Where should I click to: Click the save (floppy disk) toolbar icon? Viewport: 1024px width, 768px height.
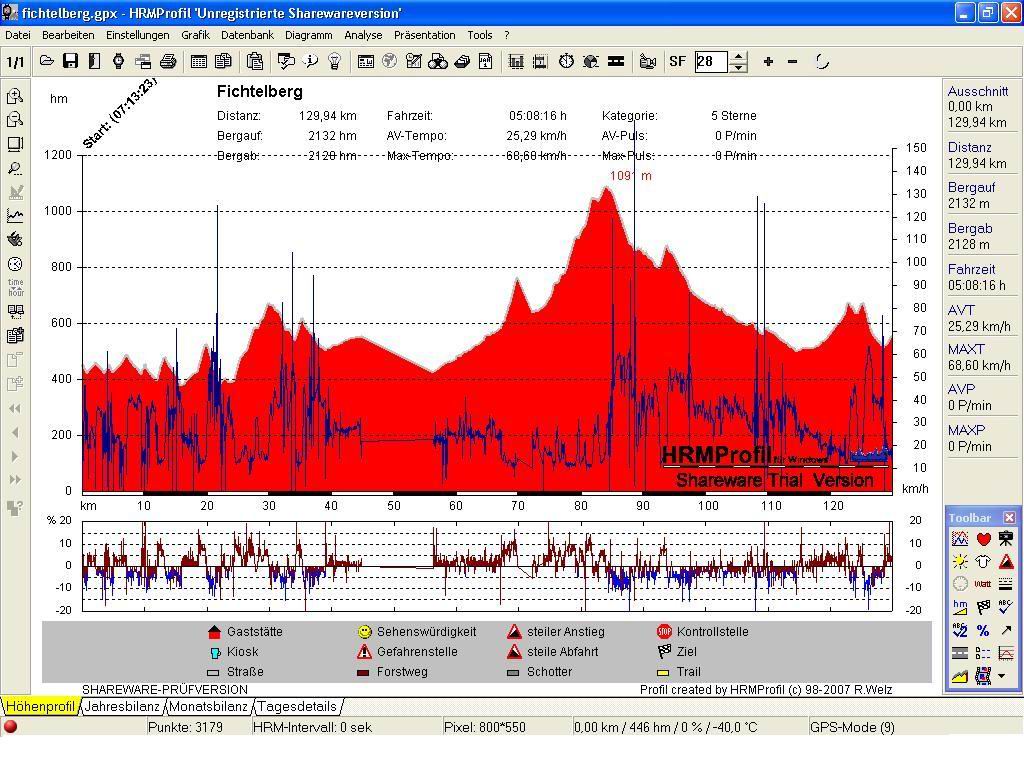pyautogui.click(x=70, y=61)
